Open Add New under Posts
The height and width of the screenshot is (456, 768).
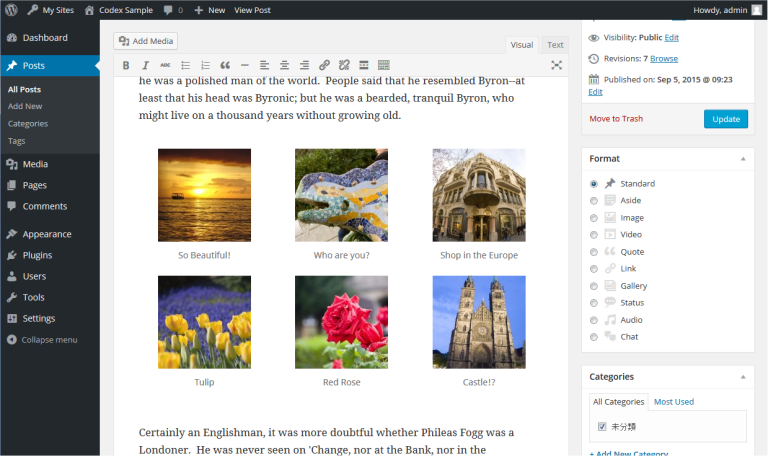25,106
